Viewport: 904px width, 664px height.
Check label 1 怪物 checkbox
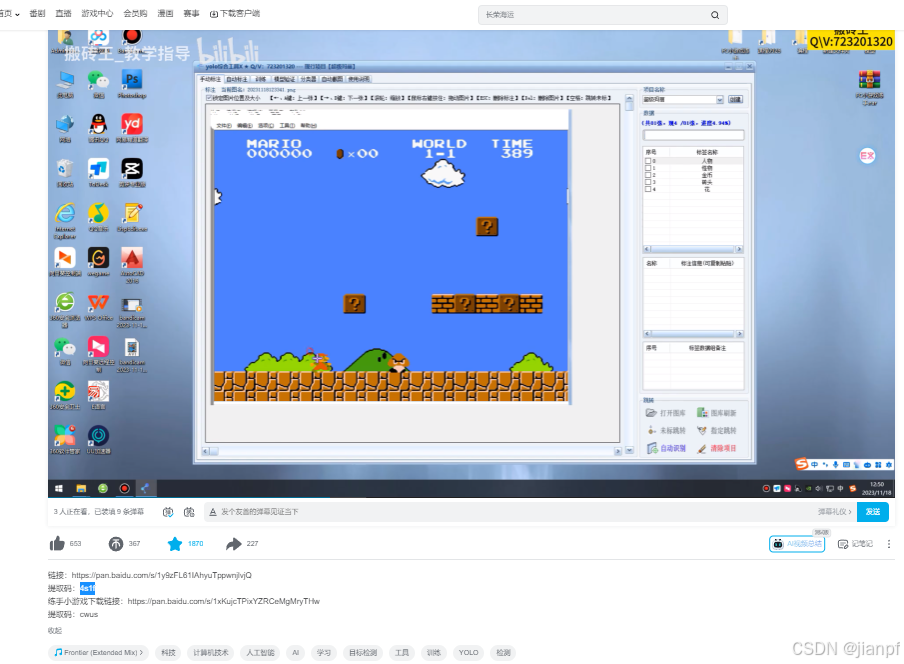point(648,168)
